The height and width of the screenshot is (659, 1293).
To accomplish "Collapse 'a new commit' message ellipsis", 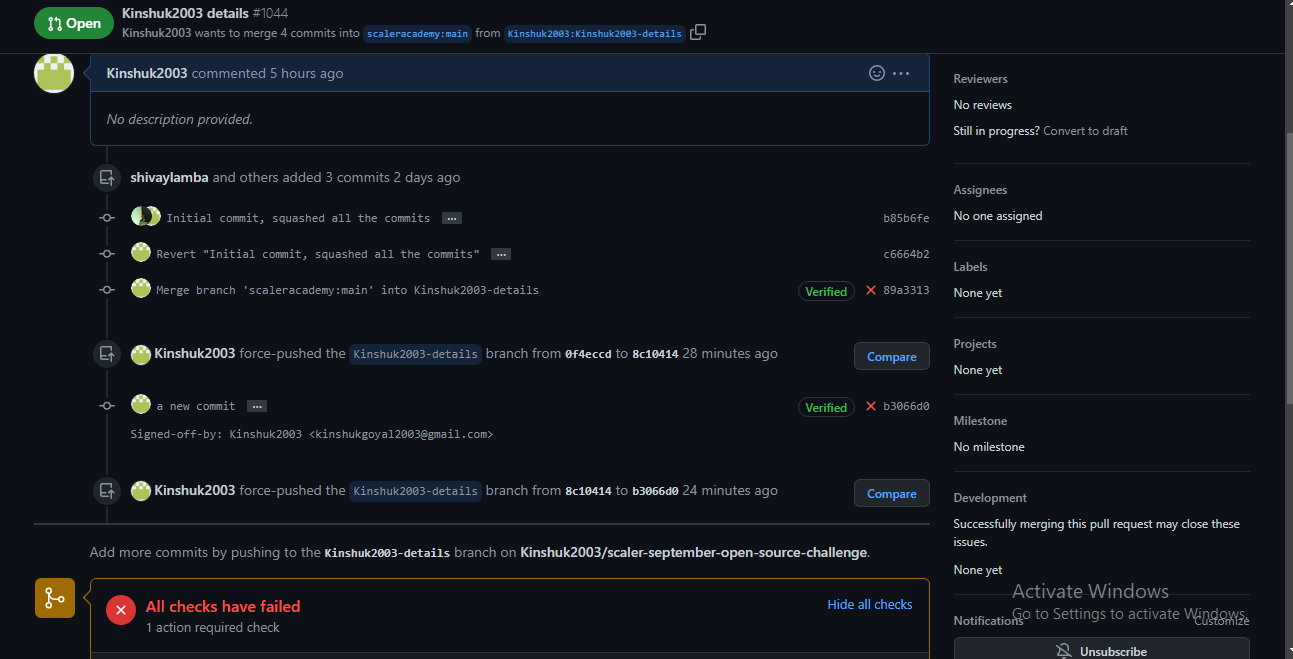I will (x=257, y=406).
